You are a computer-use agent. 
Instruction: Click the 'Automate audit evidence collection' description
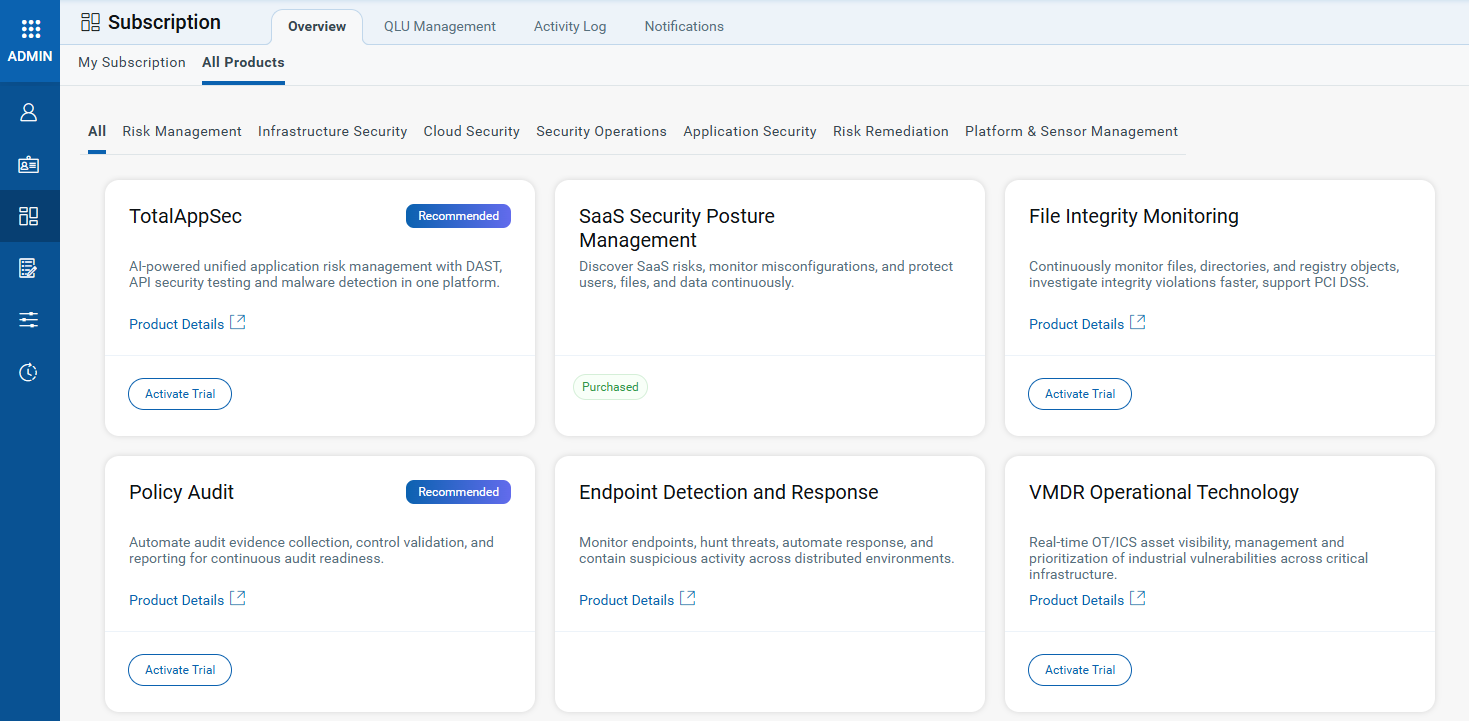(311, 550)
